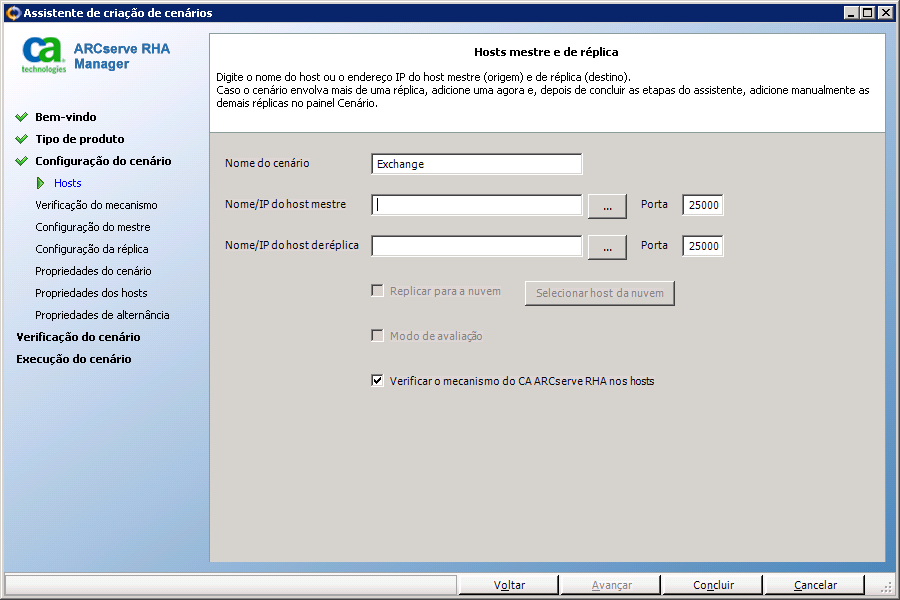Select the Configuração do mestre step
The width and height of the screenshot is (900, 600).
pos(92,227)
